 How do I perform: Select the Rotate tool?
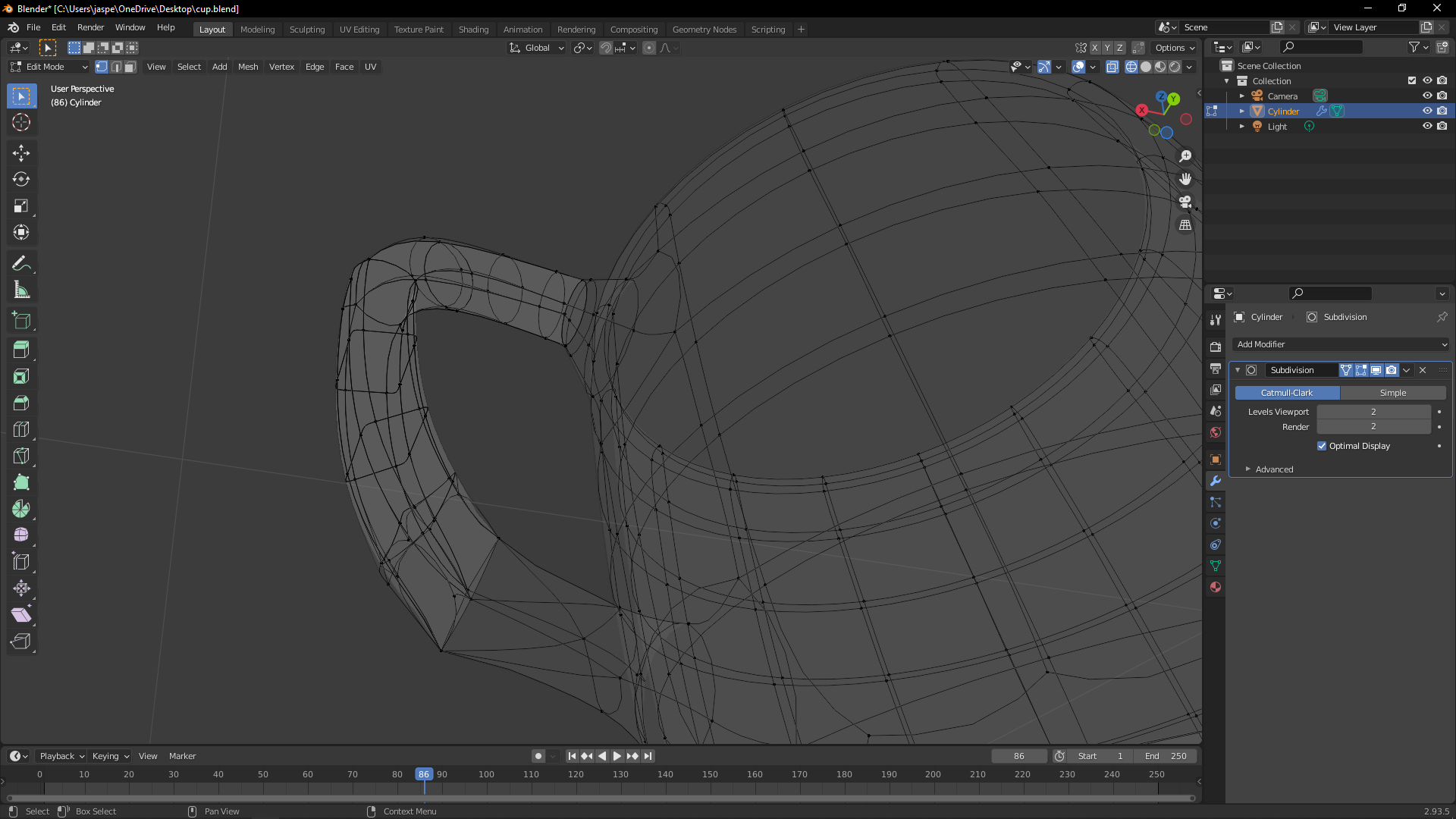click(21, 180)
